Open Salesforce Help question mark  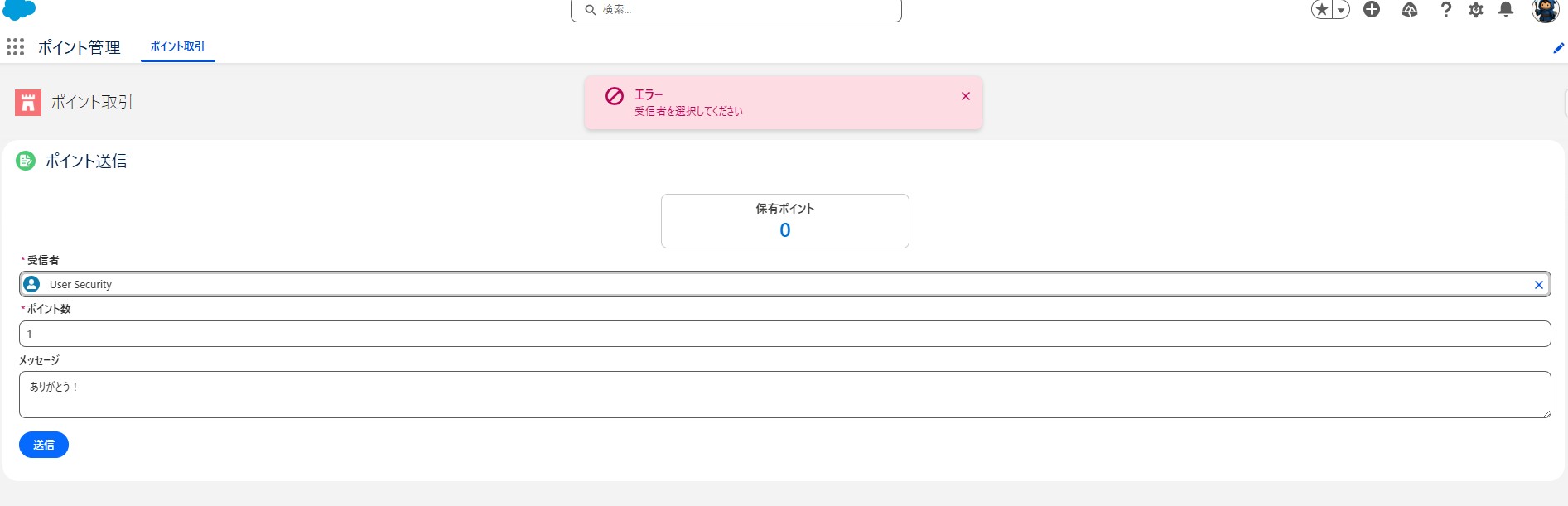[1445, 10]
